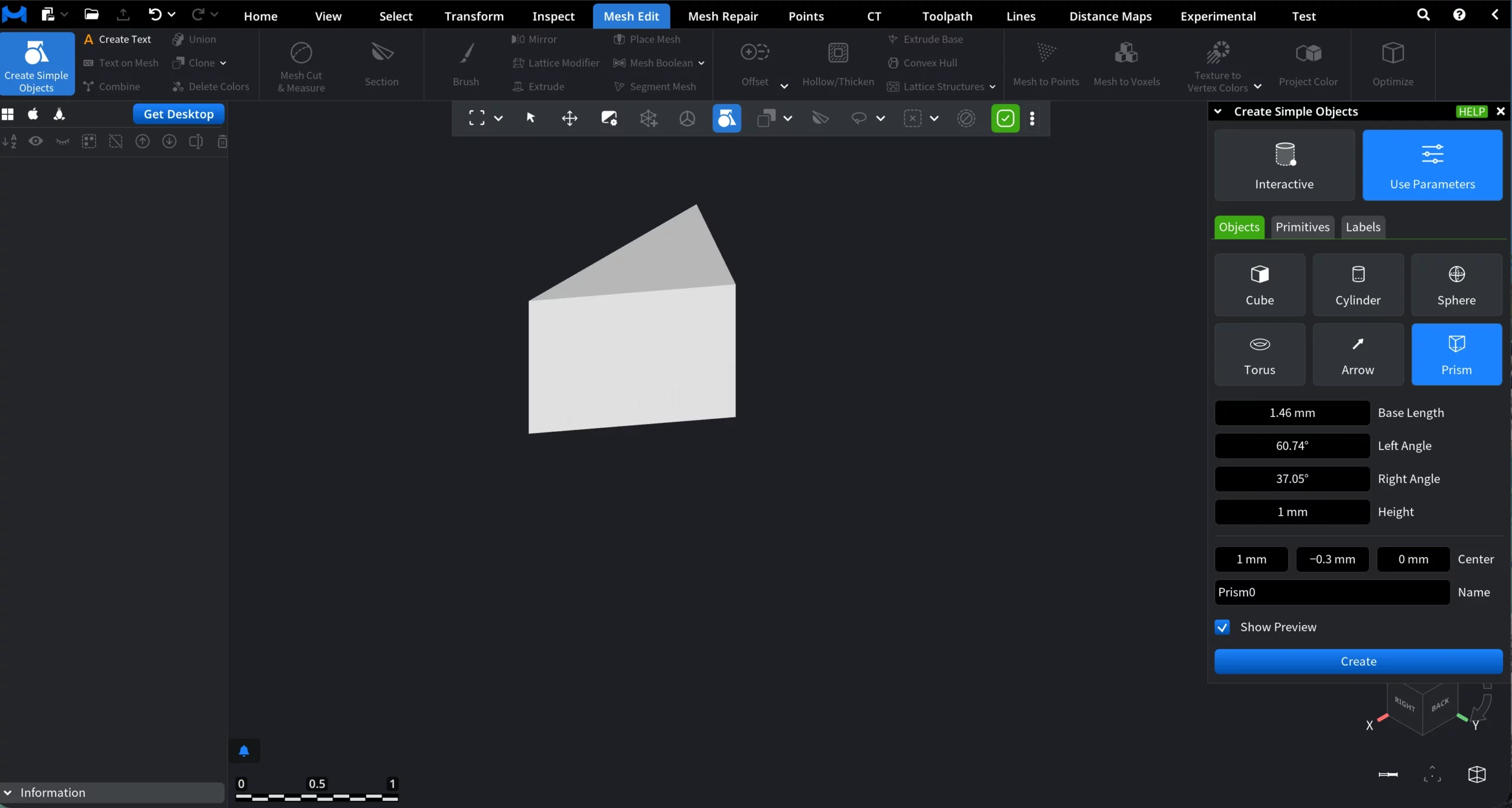Open the Primitives tab in the panel
This screenshot has width=1512, height=808.
click(x=1303, y=227)
